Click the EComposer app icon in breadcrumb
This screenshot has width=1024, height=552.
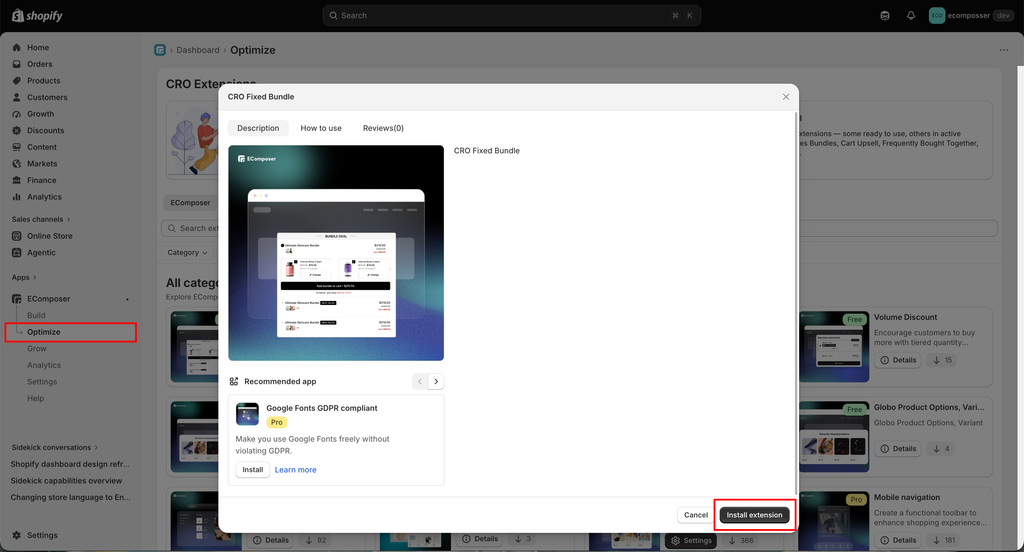(x=160, y=50)
